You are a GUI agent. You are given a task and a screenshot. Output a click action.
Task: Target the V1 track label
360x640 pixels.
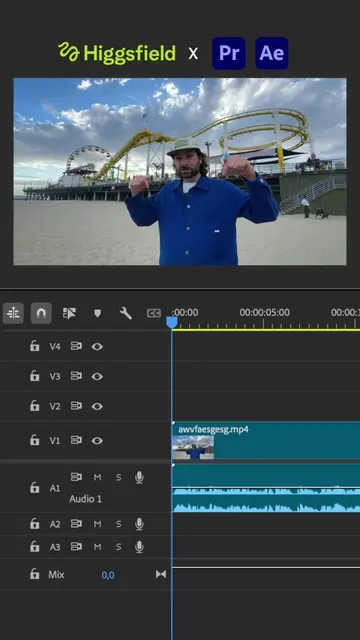[55, 440]
